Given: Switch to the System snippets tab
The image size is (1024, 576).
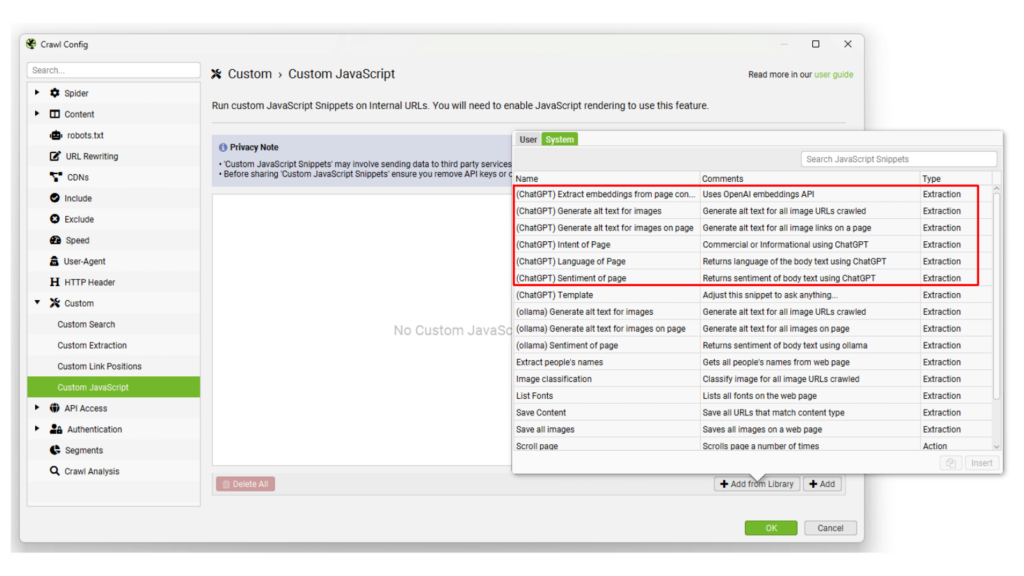Looking at the screenshot, I should tap(560, 139).
